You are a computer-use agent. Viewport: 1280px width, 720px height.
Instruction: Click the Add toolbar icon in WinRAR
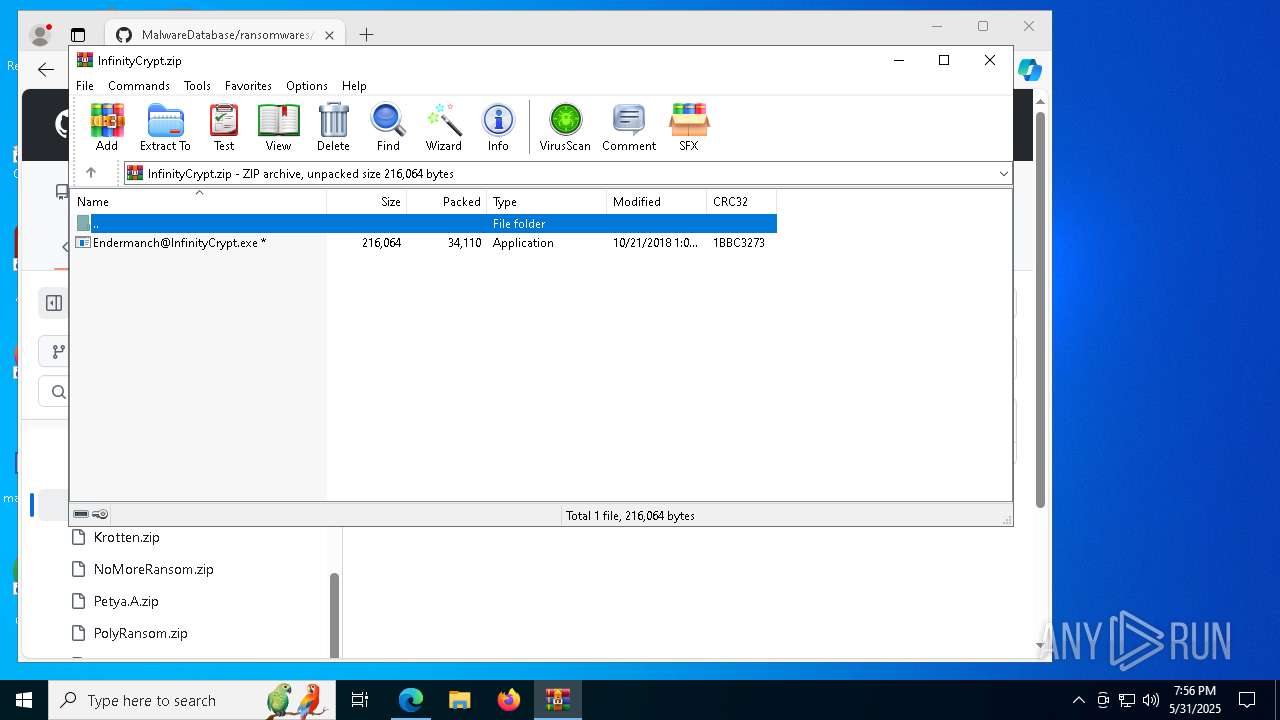pyautogui.click(x=107, y=127)
